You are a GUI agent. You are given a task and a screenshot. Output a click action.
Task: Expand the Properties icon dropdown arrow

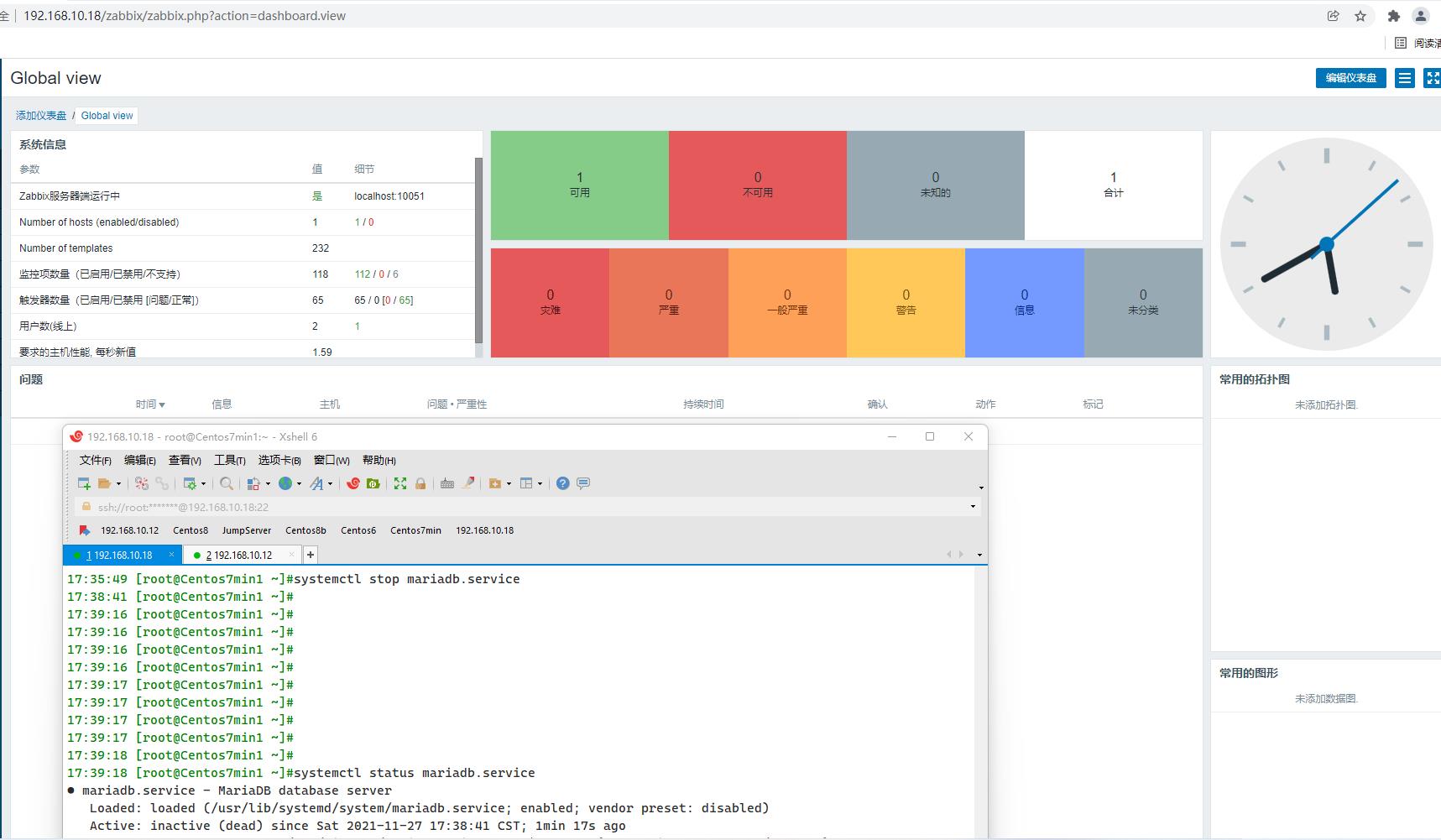pyautogui.click(x=203, y=483)
